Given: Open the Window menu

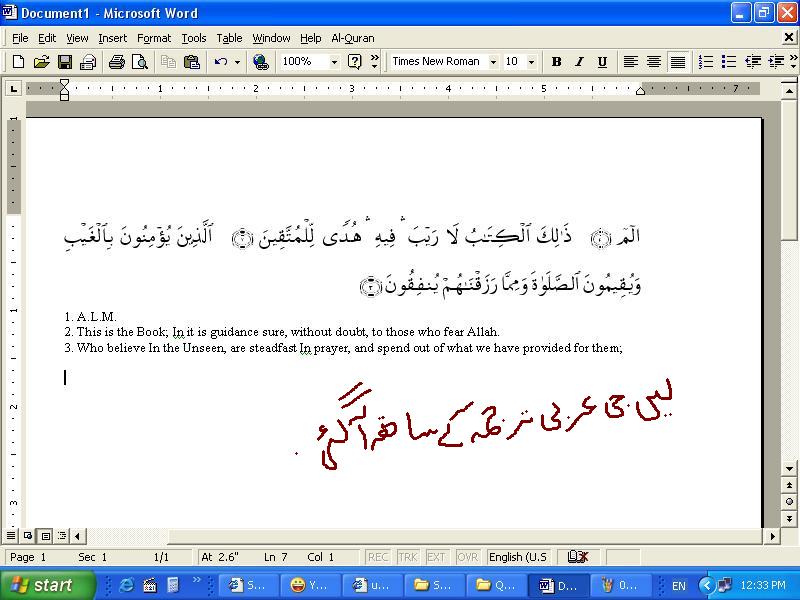Looking at the screenshot, I should pyautogui.click(x=271, y=38).
